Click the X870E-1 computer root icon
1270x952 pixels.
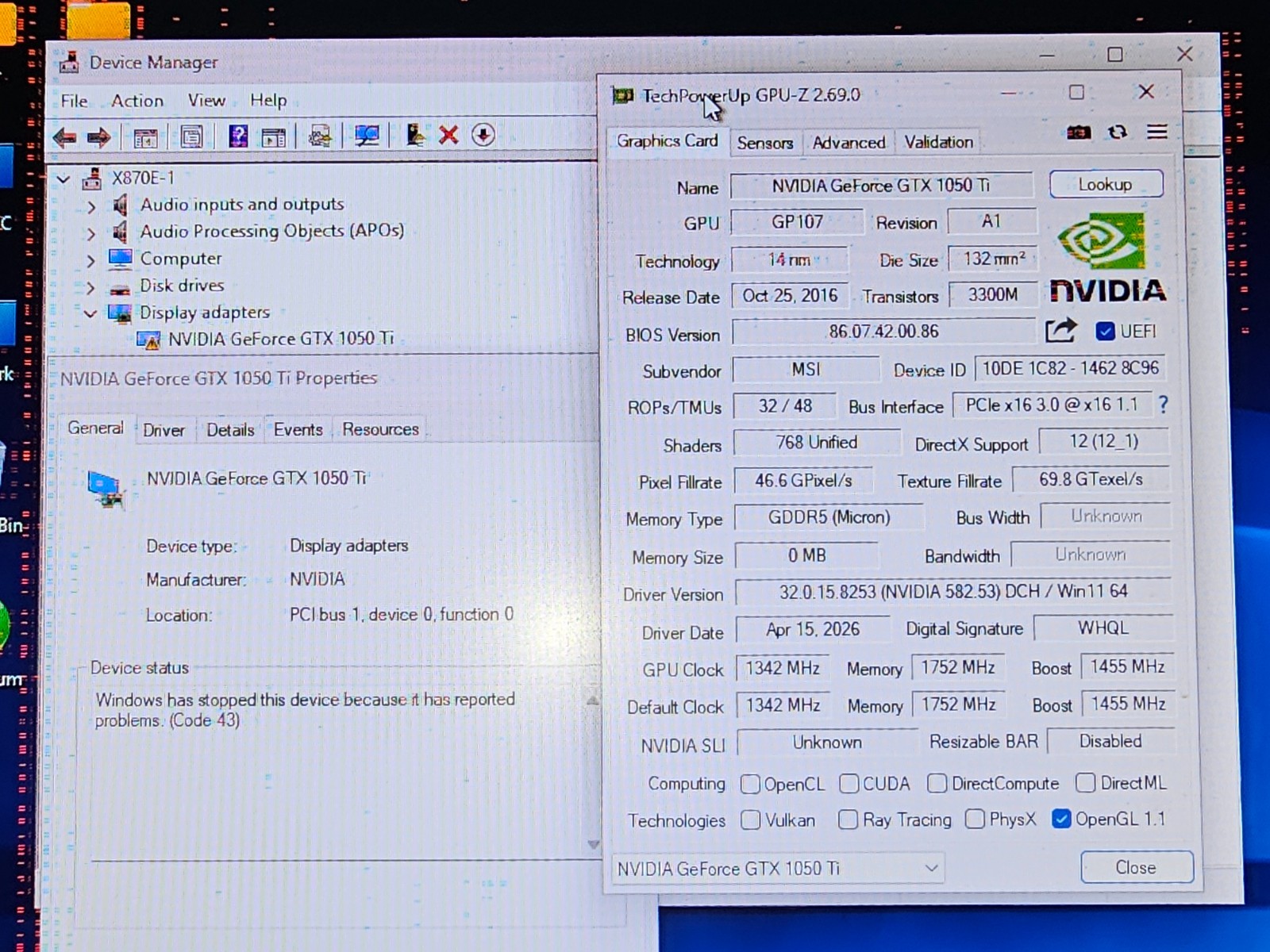point(92,178)
